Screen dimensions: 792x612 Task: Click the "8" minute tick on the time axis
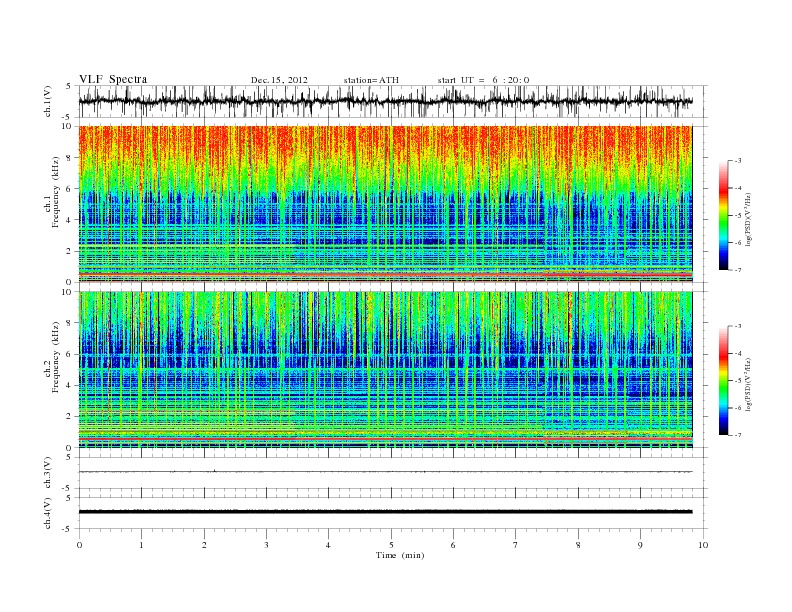[x=578, y=545]
